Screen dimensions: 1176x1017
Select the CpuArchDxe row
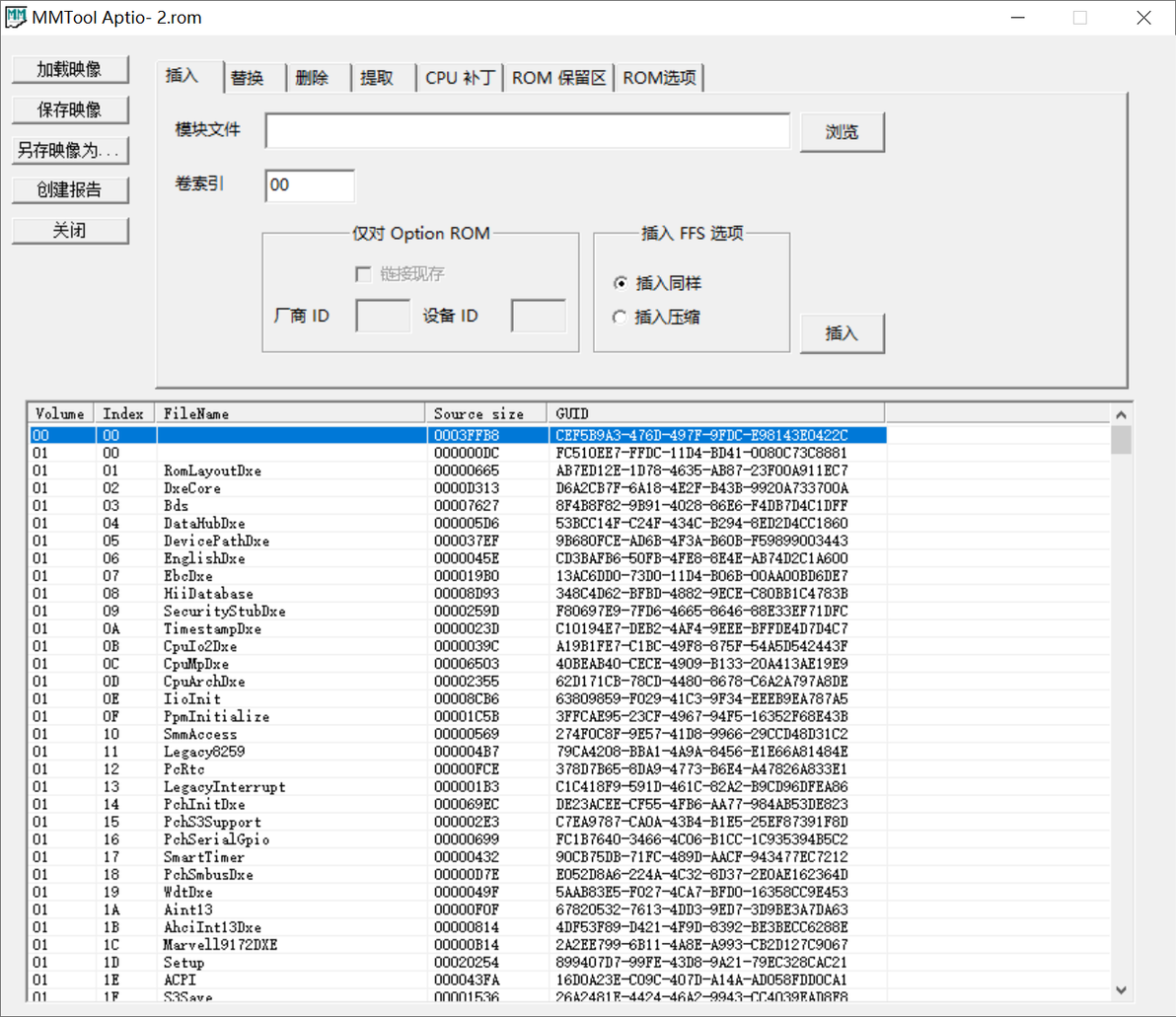pos(458,682)
